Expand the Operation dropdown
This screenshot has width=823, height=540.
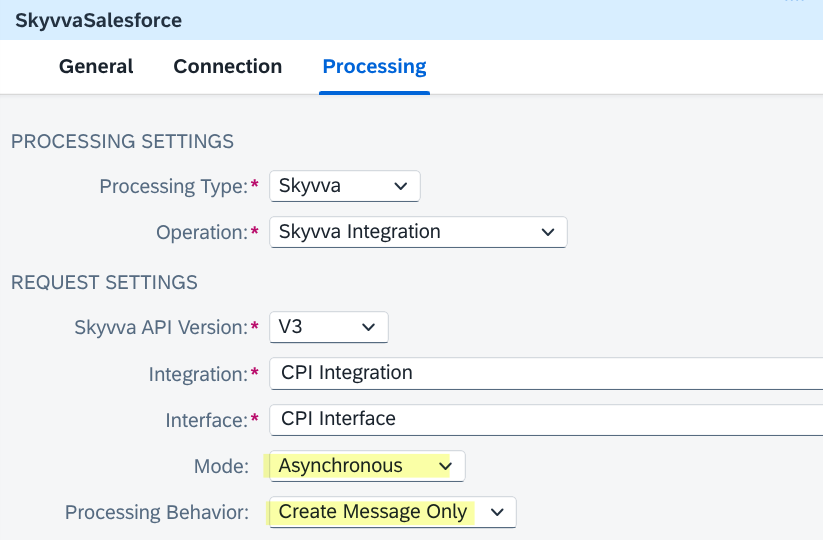click(x=418, y=232)
